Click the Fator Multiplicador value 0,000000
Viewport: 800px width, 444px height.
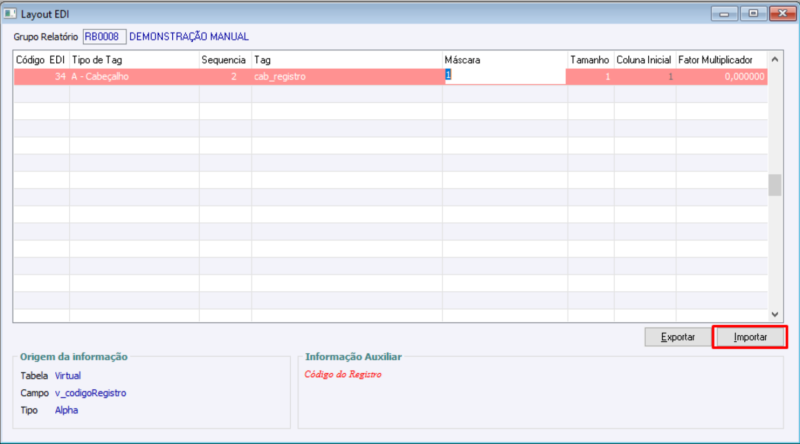coord(744,77)
